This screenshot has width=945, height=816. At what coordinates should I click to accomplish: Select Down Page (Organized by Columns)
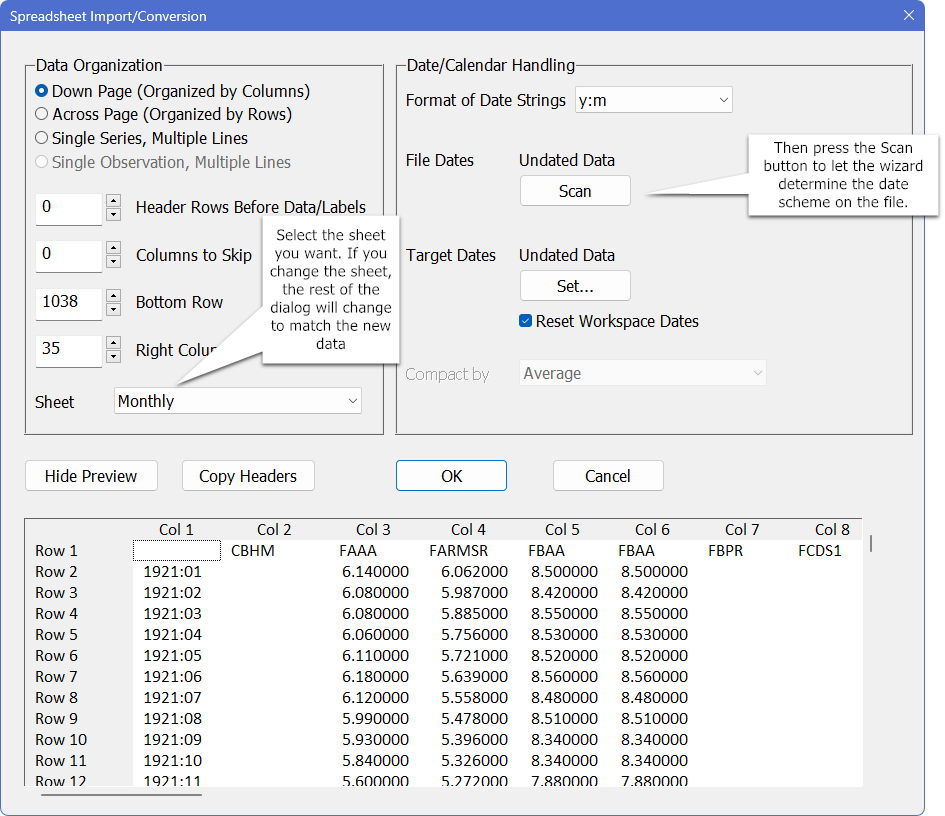click(42, 91)
